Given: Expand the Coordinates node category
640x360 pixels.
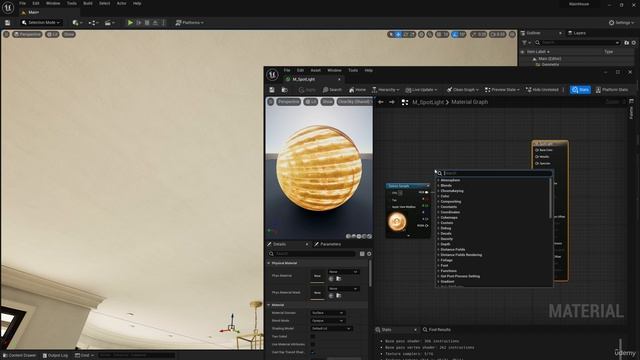Looking at the screenshot, I should click(450, 212).
